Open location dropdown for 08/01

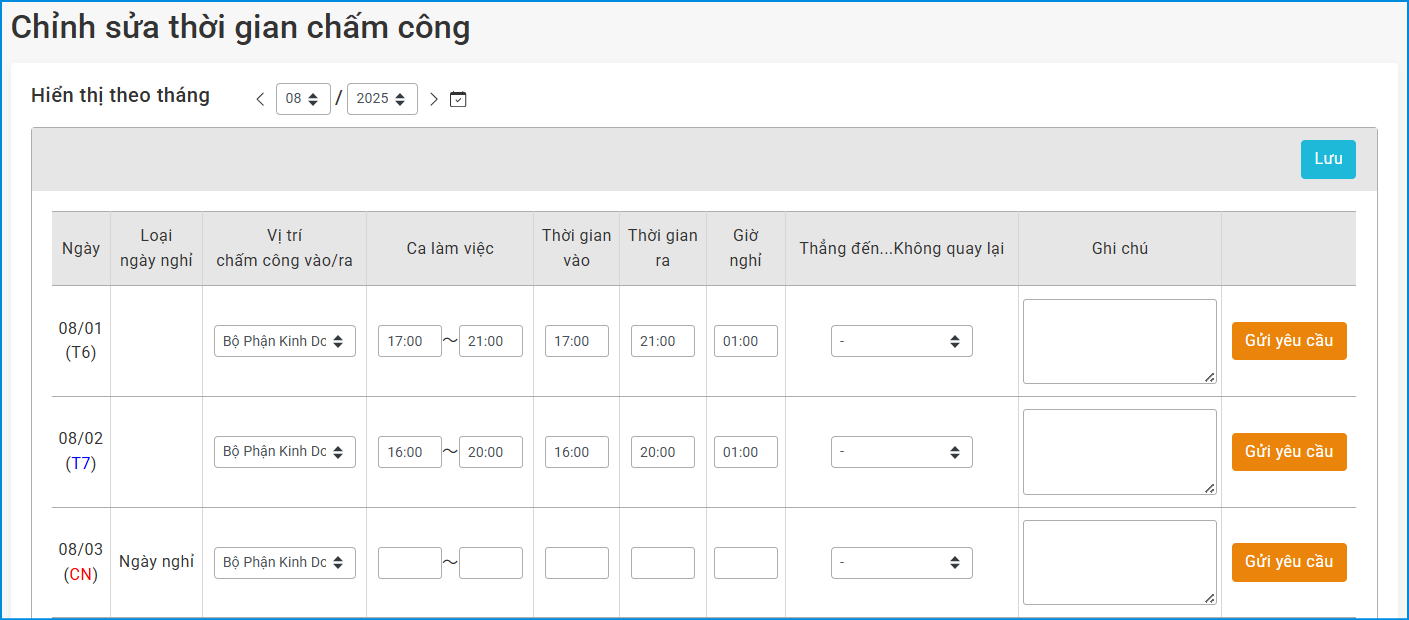(284, 341)
